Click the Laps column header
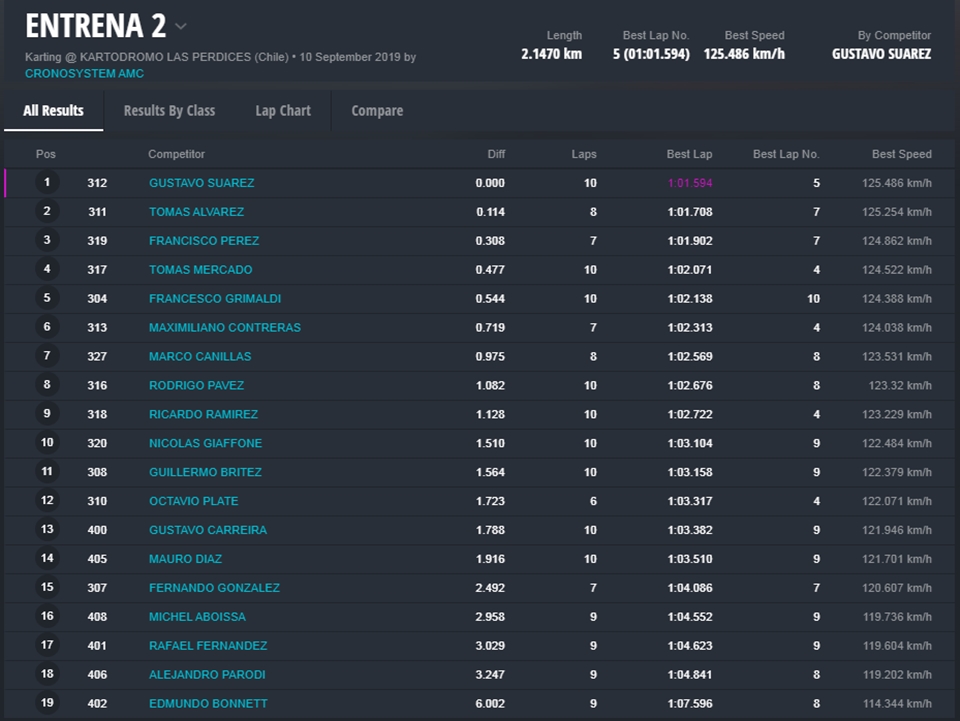This screenshot has width=960, height=721. point(584,154)
